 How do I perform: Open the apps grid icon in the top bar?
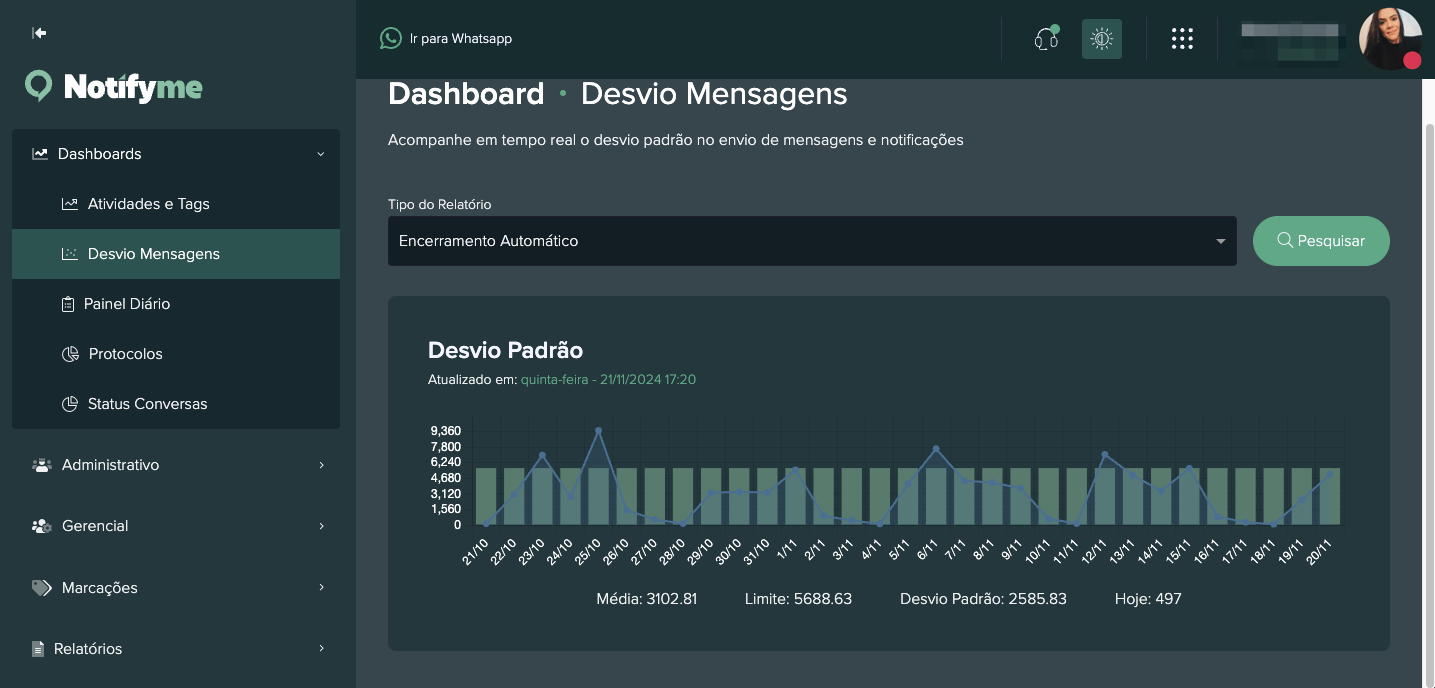click(x=1182, y=38)
